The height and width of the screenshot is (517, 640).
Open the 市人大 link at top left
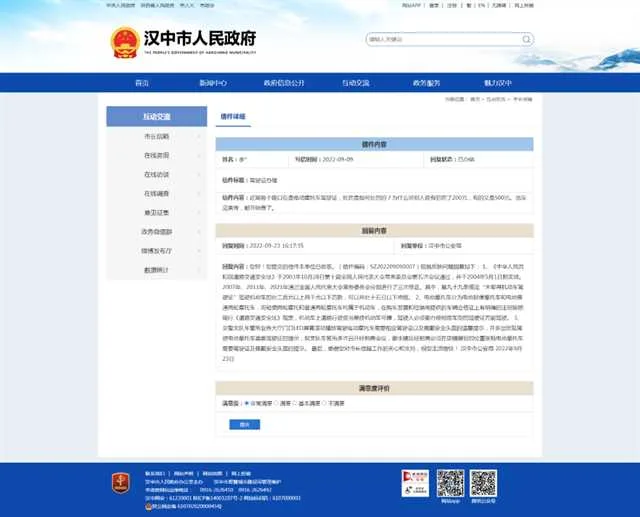pos(187,5)
